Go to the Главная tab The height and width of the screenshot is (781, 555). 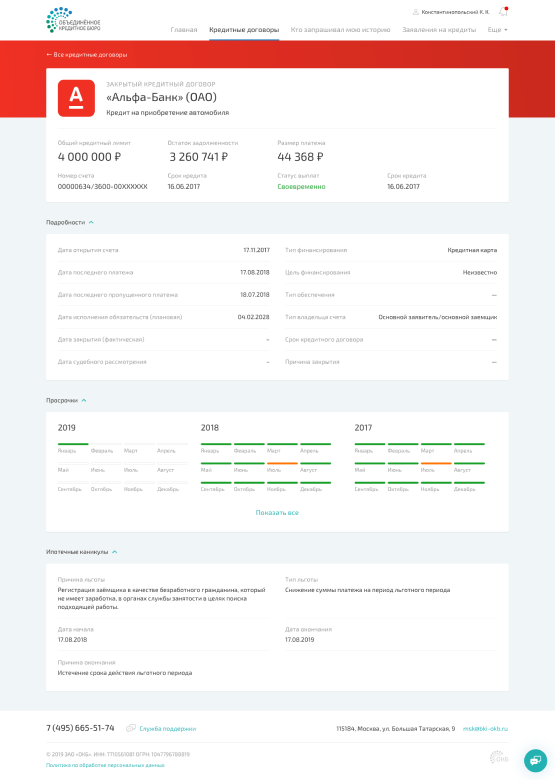[x=184, y=30]
